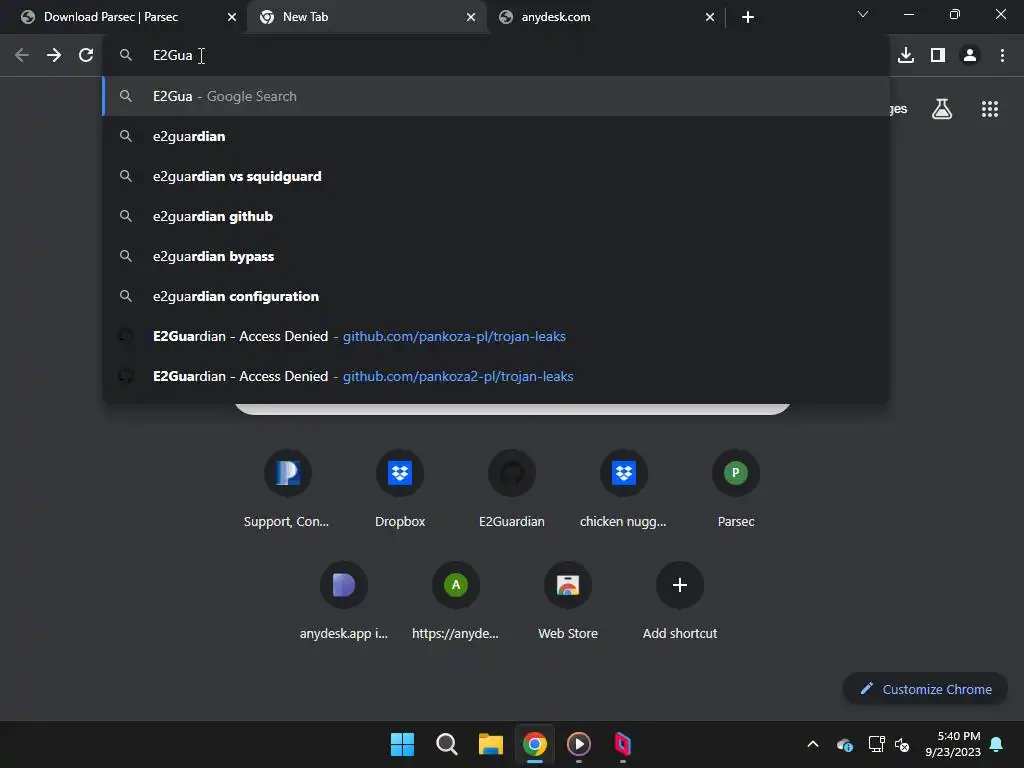Open the Chrome side panel
Viewport: 1024px width, 768px height.
click(x=938, y=56)
